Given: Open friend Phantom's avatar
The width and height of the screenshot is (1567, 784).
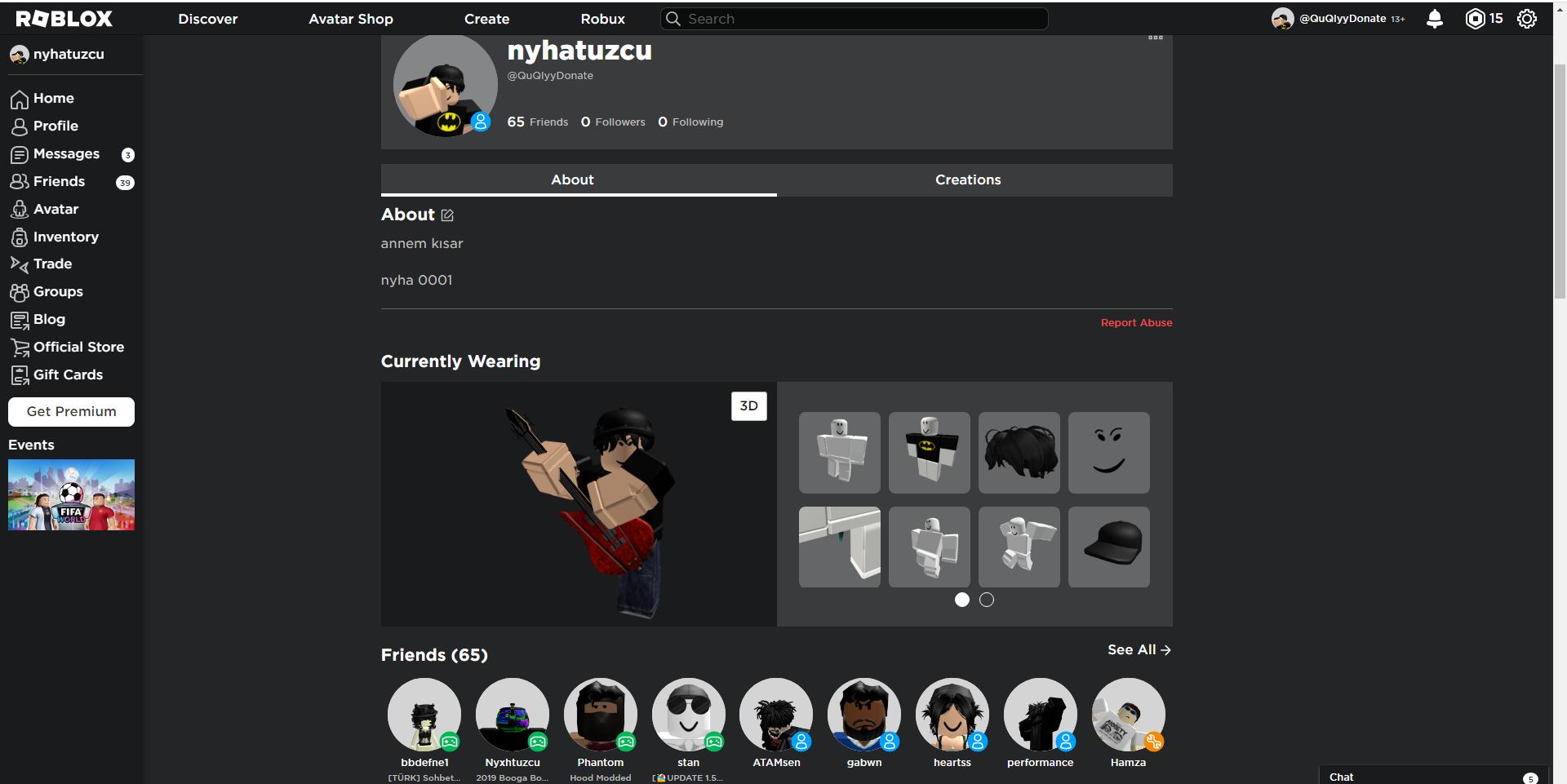Looking at the screenshot, I should [x=601, y=715].
